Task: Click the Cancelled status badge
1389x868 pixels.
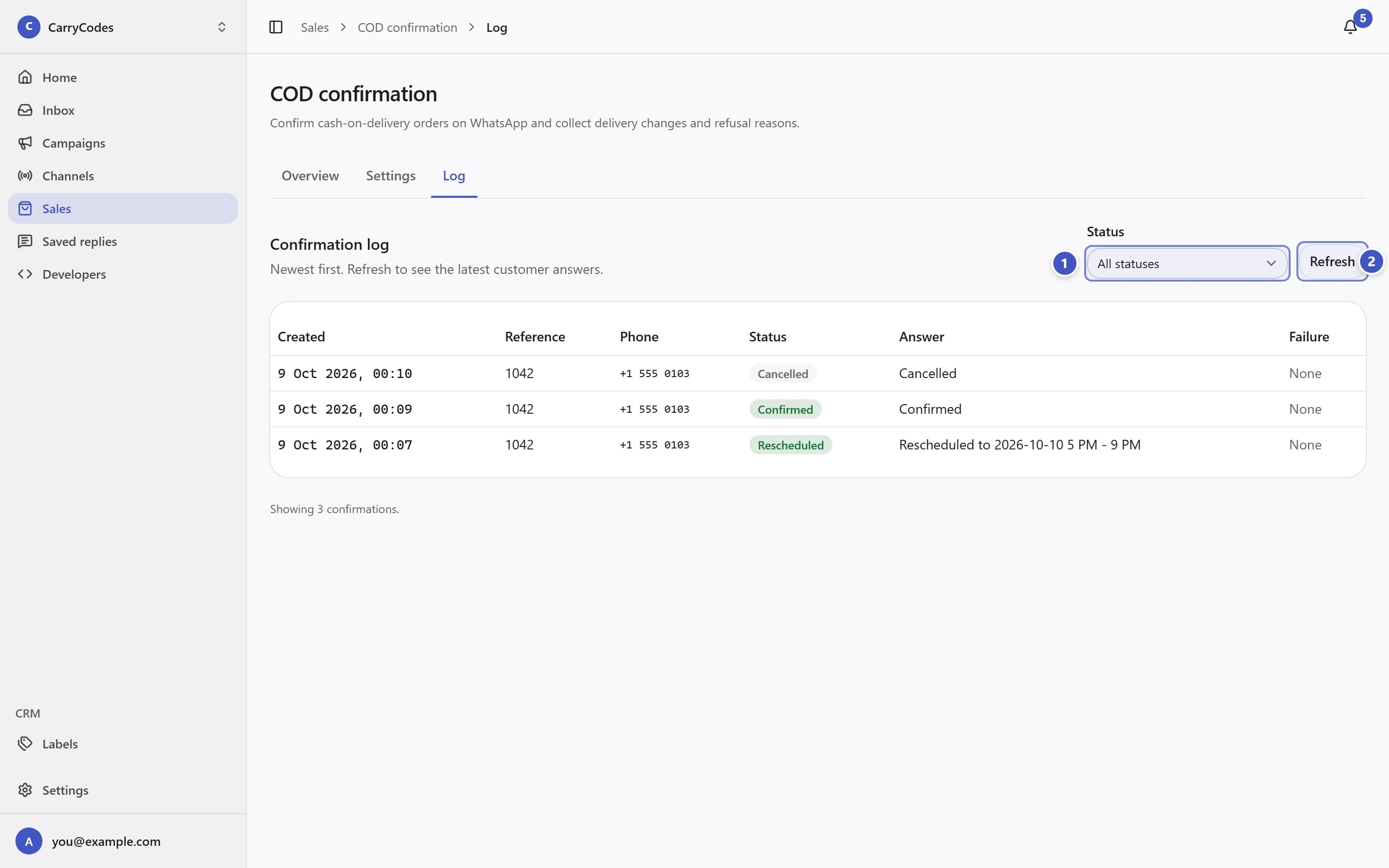Action: (782, 374)
